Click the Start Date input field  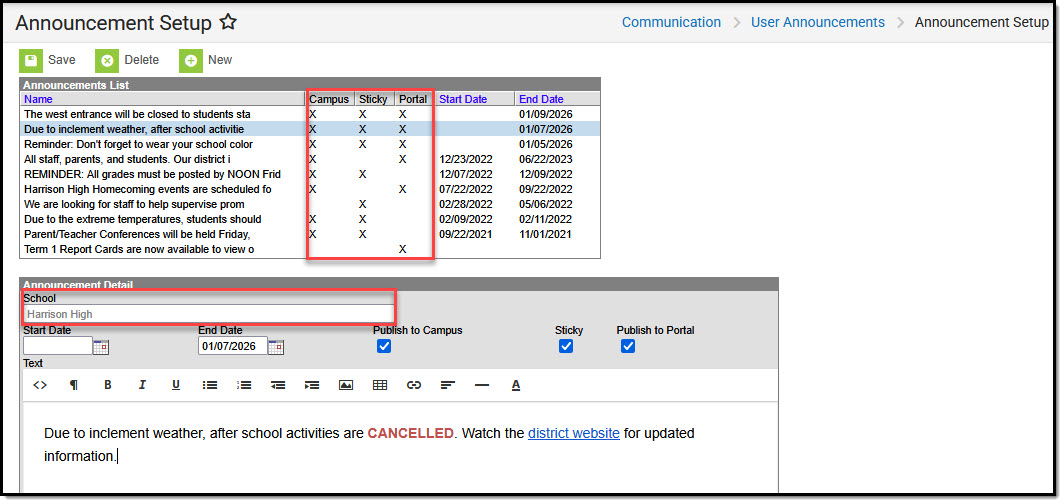58,347
